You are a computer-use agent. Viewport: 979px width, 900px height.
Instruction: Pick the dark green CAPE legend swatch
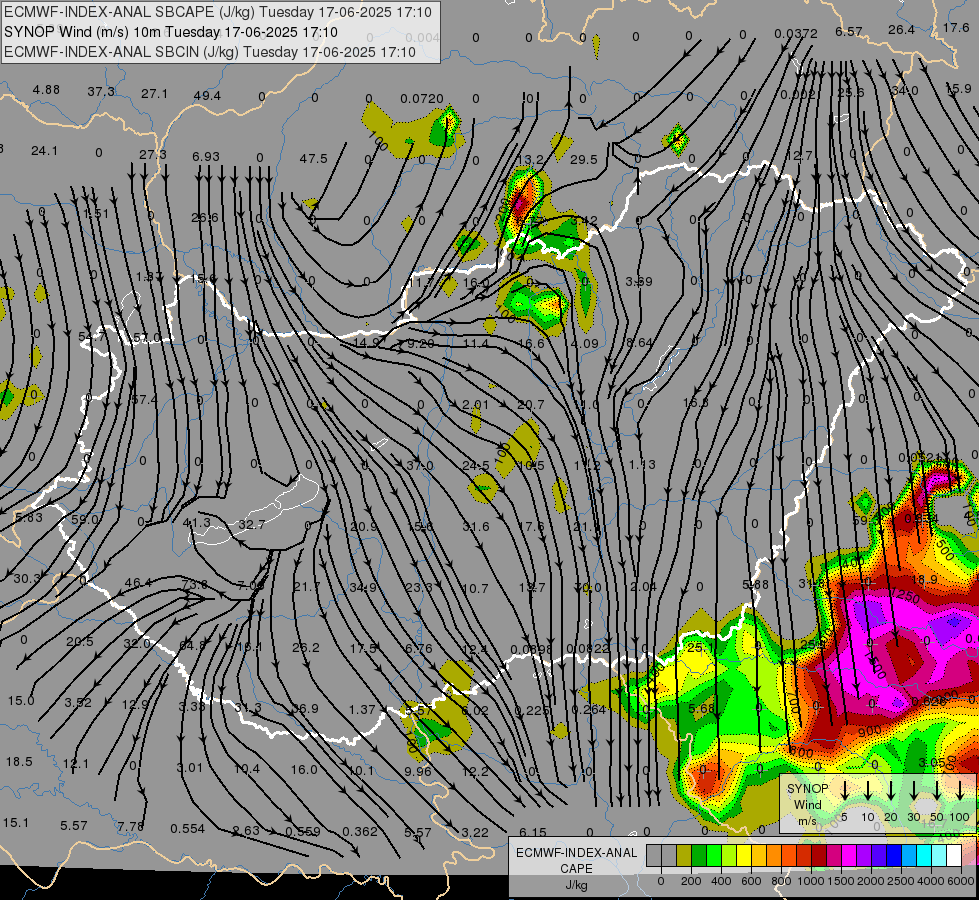(699, 855)
